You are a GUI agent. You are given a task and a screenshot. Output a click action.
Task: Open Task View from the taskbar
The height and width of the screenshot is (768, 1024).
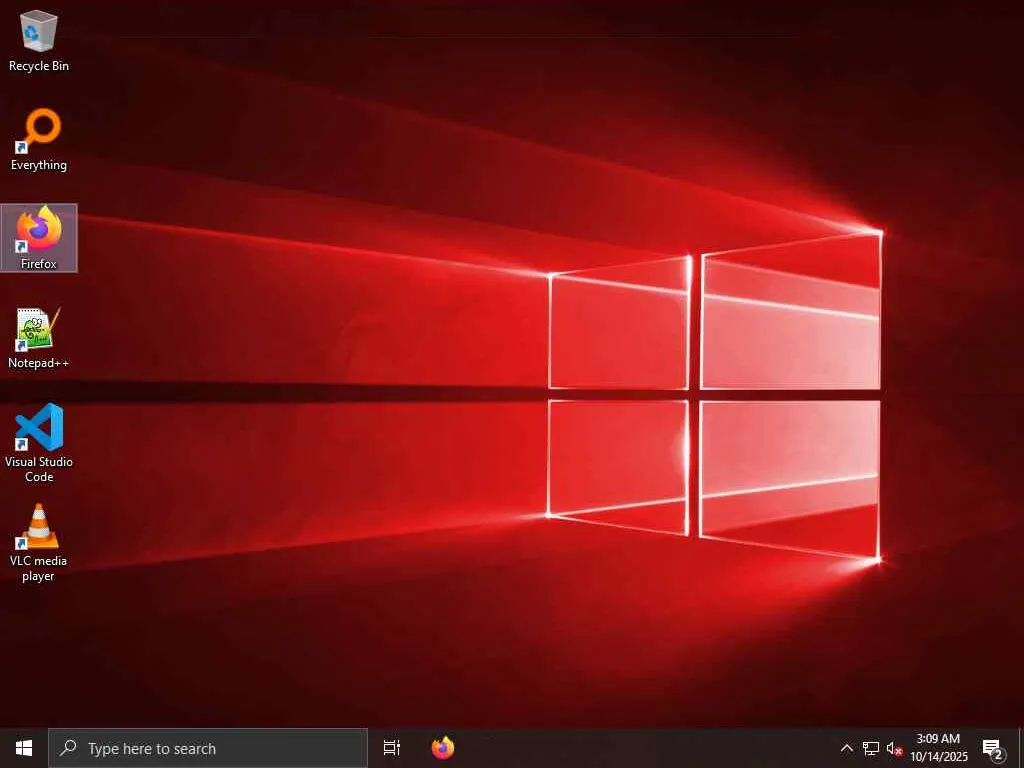[x=392, y=748]
